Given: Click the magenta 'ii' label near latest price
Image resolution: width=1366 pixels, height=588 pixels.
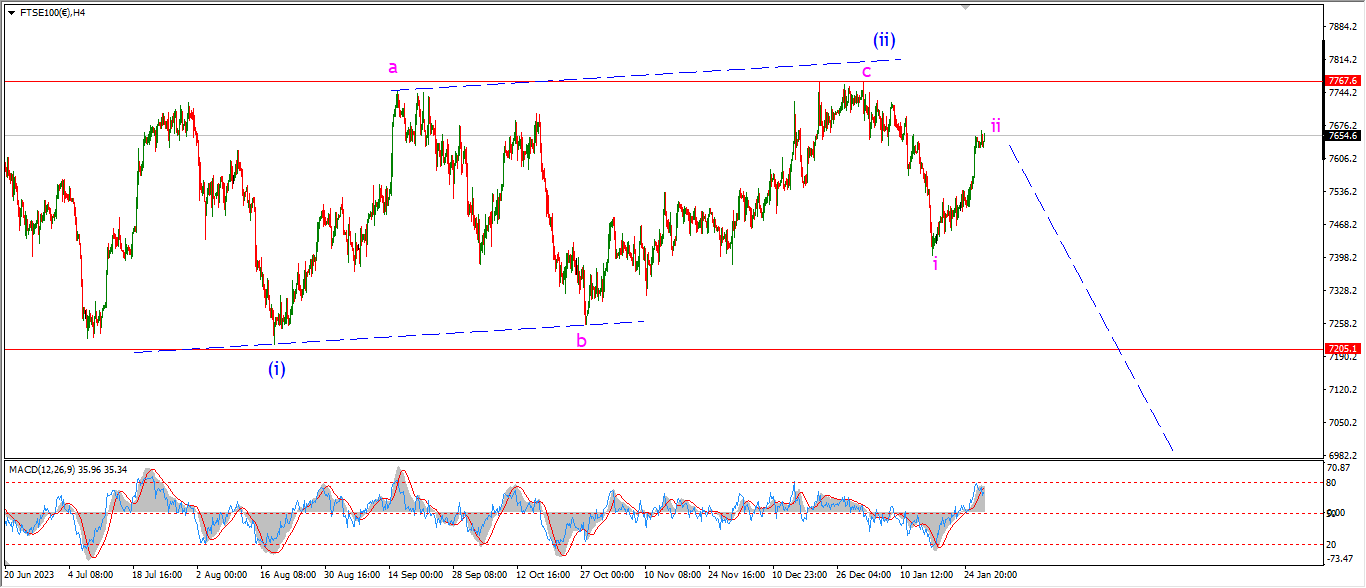Looking at the screenshot, I should point(996,125).
